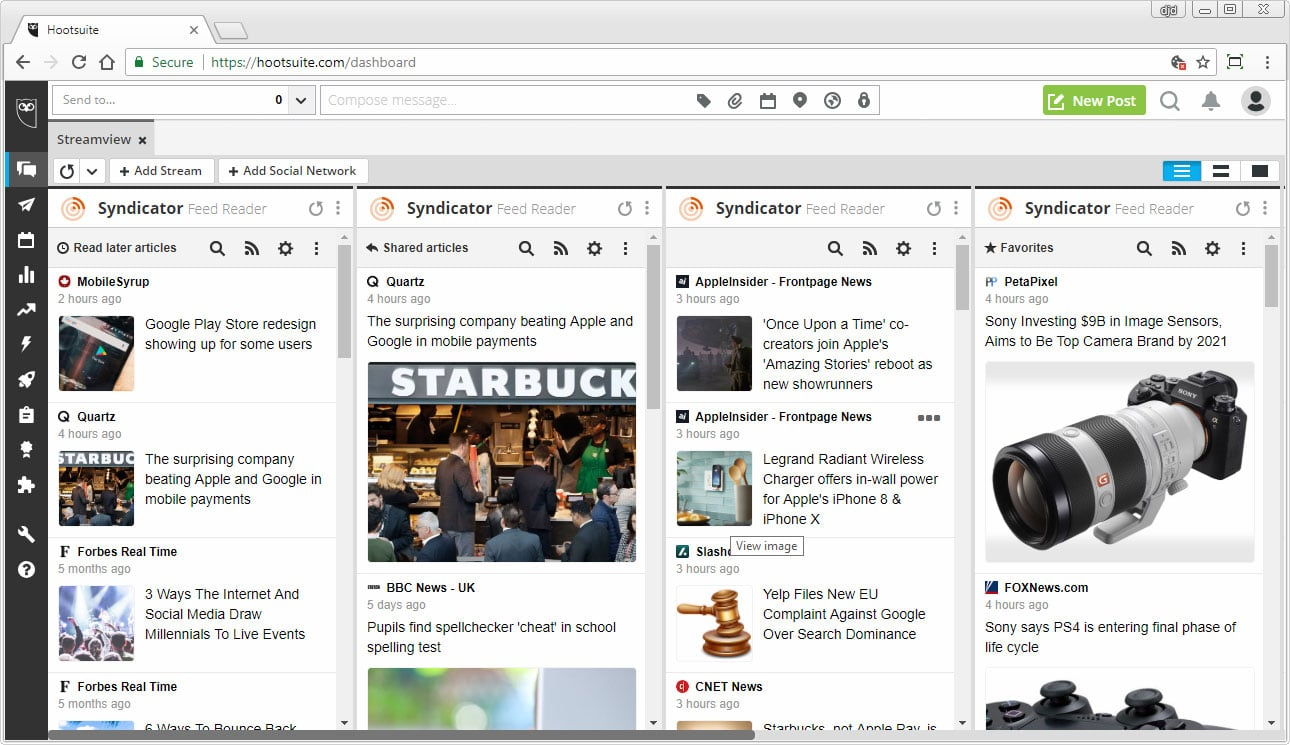
Task: Open RSS feeds icon in Read later stream
Action: [251, 248]
